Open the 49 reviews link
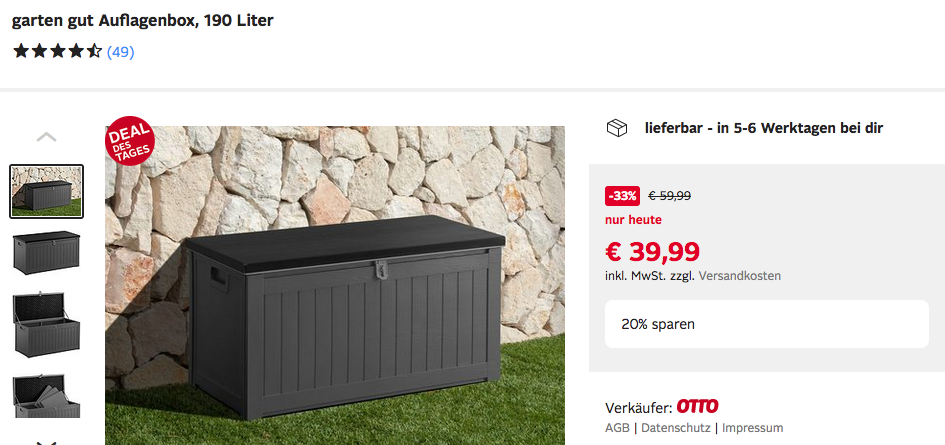 pyautogui.click(x=121, y=52)
